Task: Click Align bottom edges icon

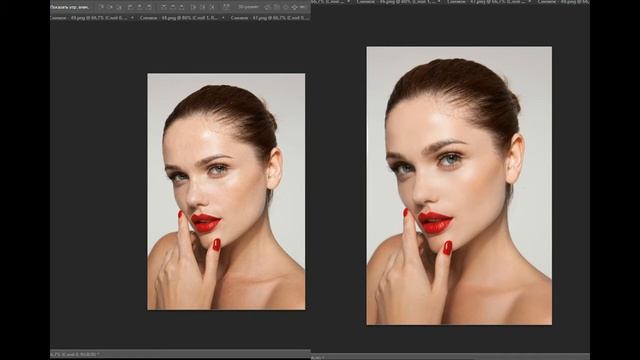Action: pos(120,7)
